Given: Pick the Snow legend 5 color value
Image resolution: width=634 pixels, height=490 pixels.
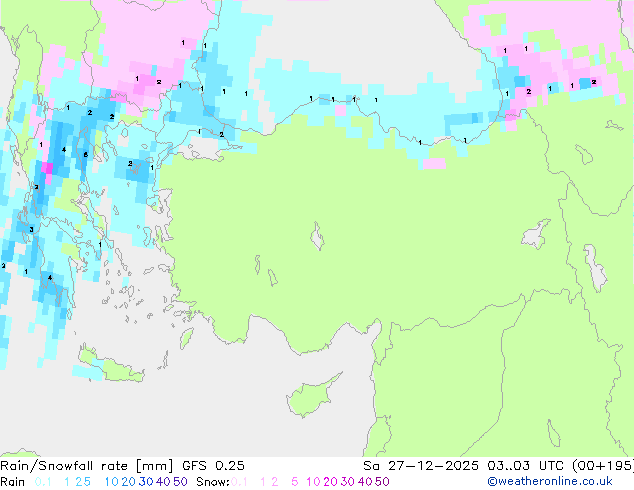Looking at the screenshot, I should point(295,482).
